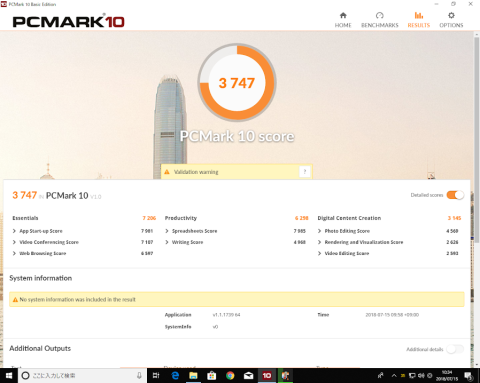Click the taskbar microphone icon
This screenshot has height=383, width=480.
pos(139,376)
